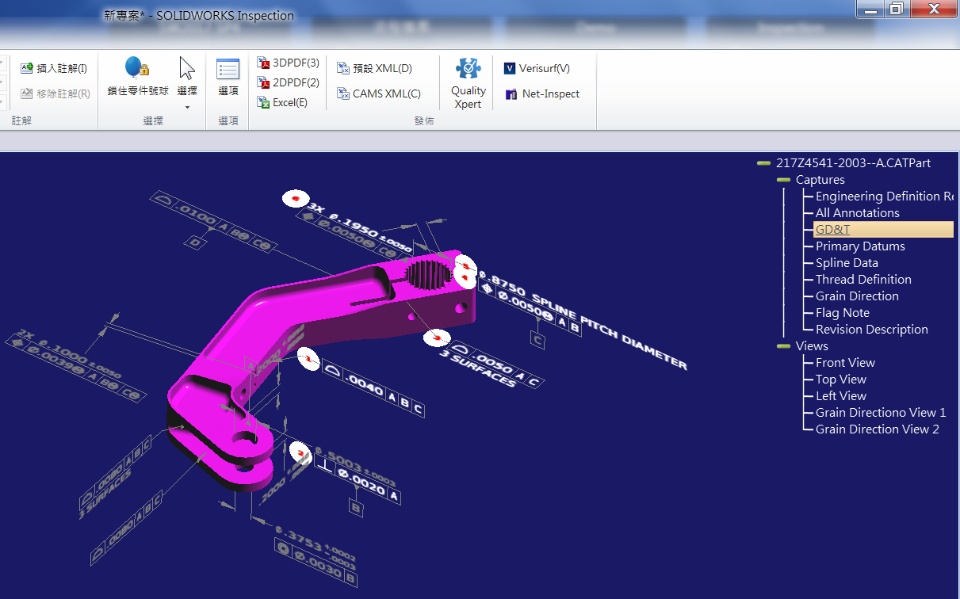960x599 pixels.
Task: Publish to 2DPDF(2)
Action: pos(288,82)
